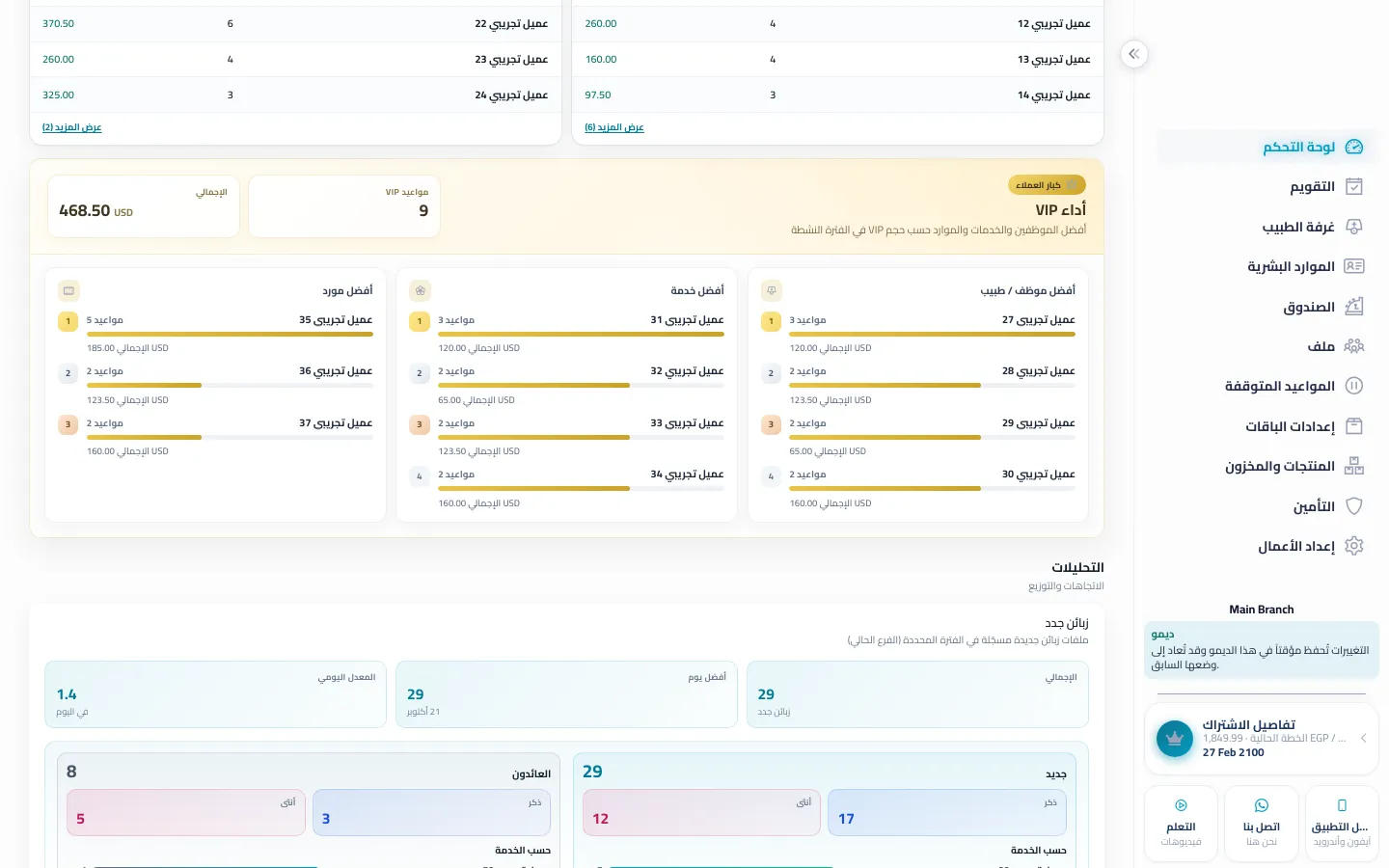
Task: Click phone icon in التطبيق card
Action: pos(1342,805)
